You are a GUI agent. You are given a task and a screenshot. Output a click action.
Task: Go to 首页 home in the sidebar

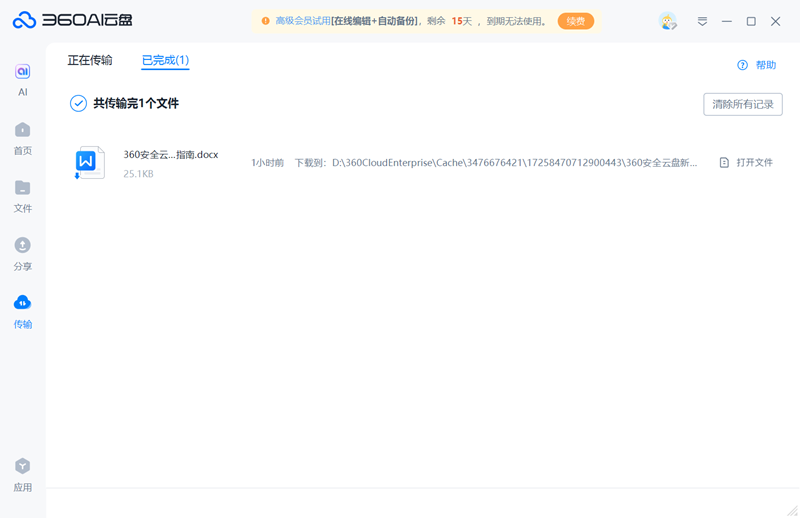point(22,137)
